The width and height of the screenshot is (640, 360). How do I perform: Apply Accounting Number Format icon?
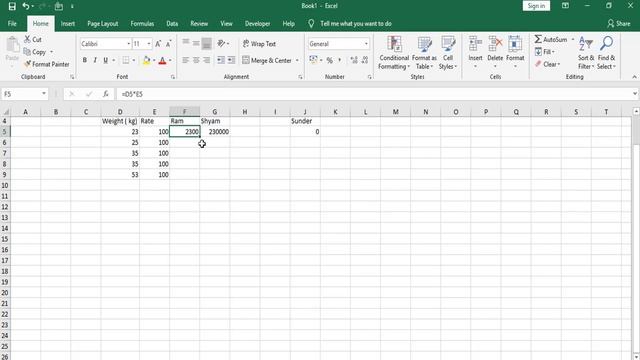pyautogui.click(x=313, y=60)
